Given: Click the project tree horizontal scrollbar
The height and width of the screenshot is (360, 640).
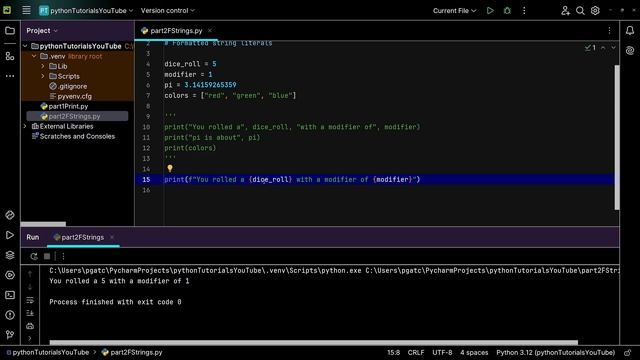Looking at the screenshot, I should pyautogui.click(x=43, y=224).
